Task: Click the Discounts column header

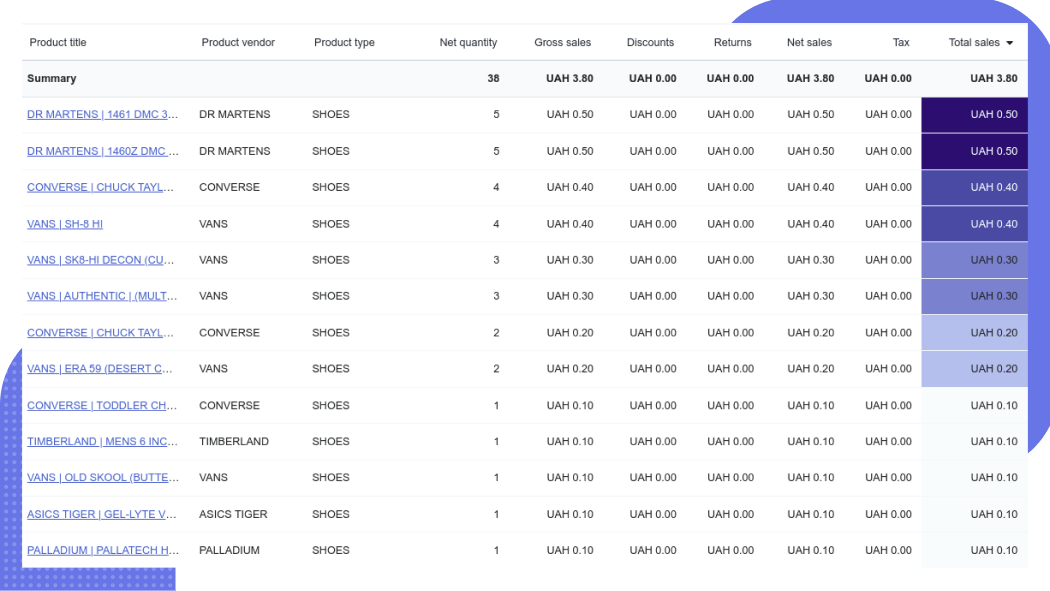Action: [650, 42]
